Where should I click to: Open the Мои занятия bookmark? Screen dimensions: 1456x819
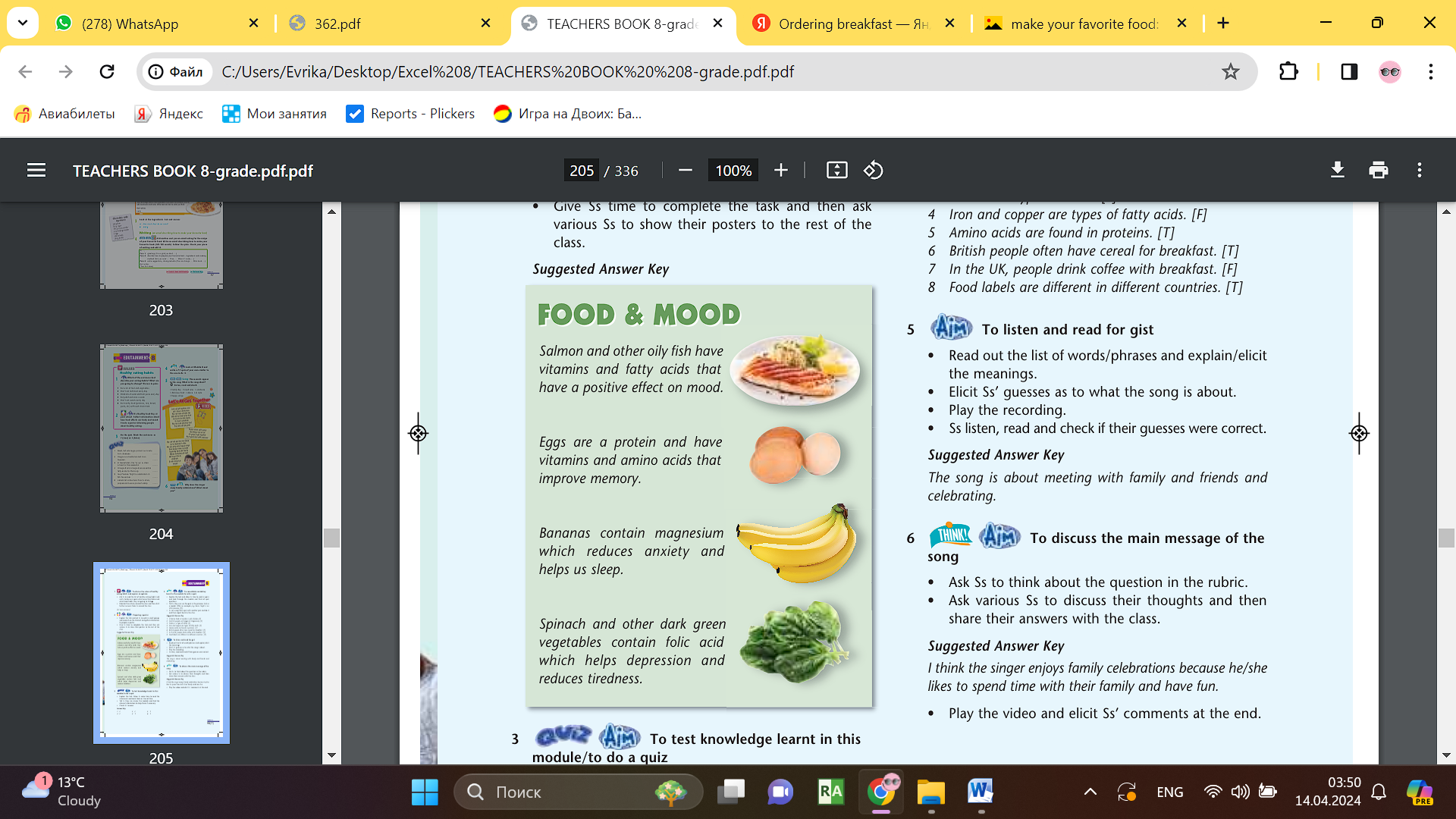click(274, 114)
